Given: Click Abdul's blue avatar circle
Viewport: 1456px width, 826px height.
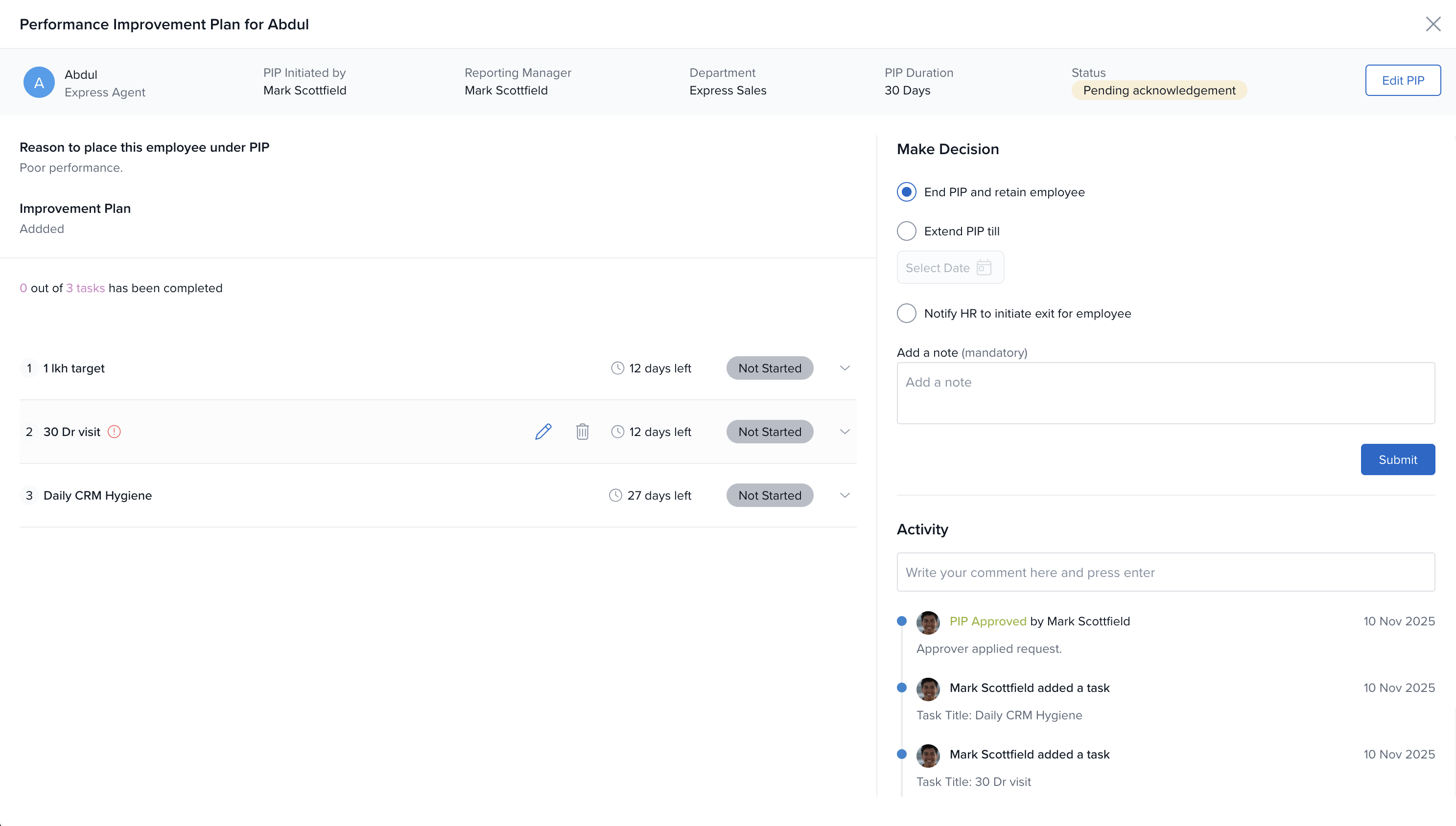Looking at the screenshot, I should (x=39, y=83).
